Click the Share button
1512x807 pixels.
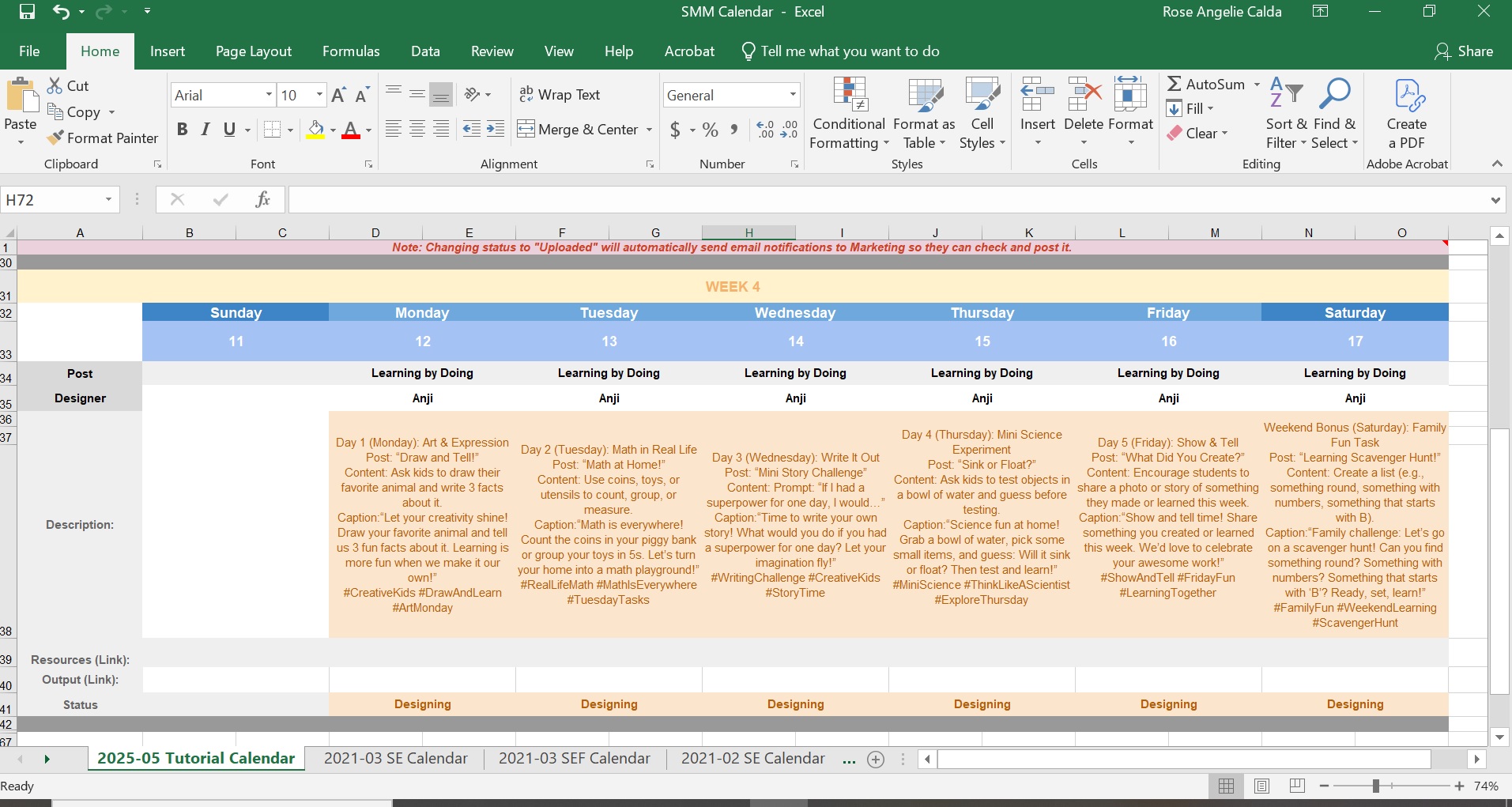[x=1464, y=51]
